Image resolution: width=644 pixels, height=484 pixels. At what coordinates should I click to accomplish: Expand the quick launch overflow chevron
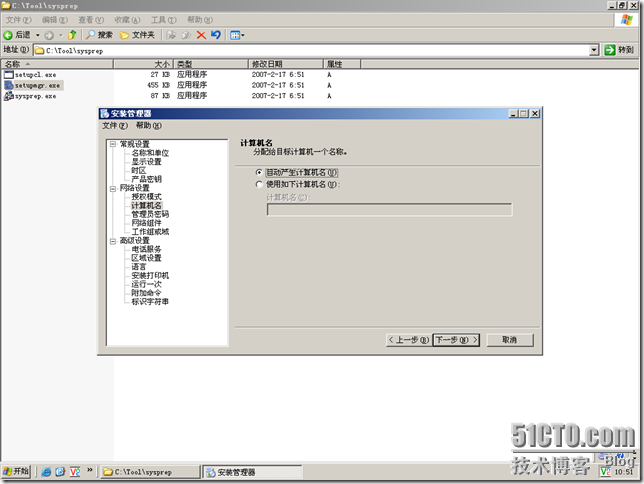tap(90, 470)
